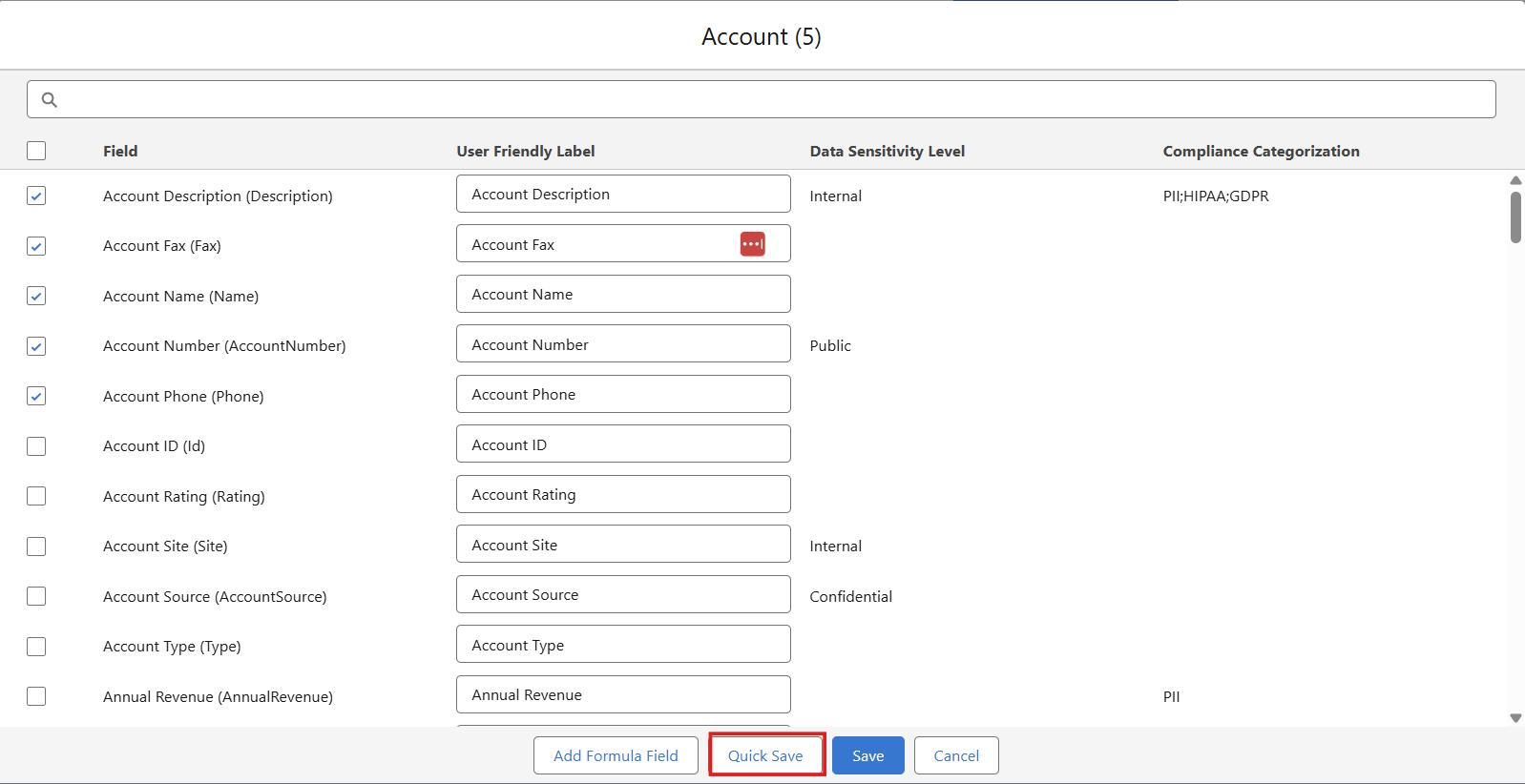The image size is (1525, 784).
Task: Click the scroll up arrow
Action: [x=1515, y=180]
